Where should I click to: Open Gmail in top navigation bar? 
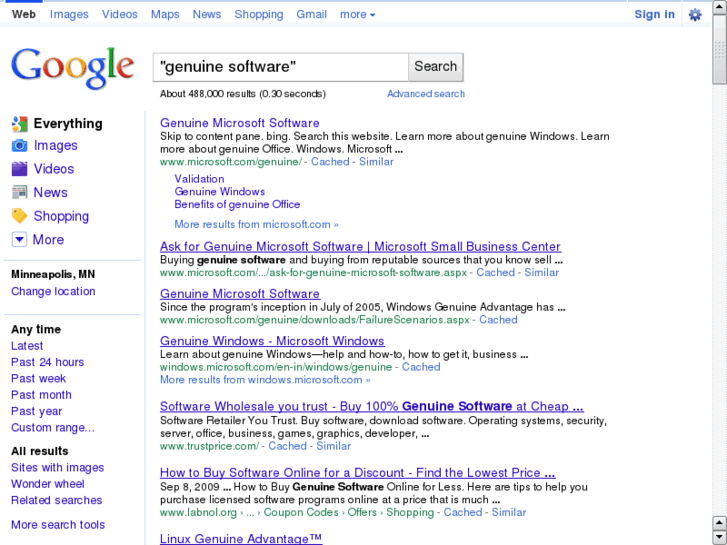[312, 15]
